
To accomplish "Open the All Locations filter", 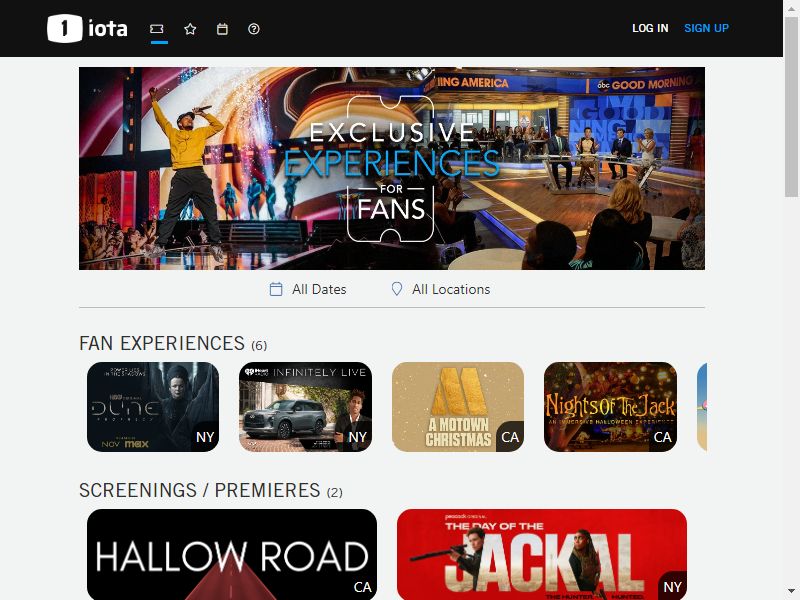I will tap(440, 289).
